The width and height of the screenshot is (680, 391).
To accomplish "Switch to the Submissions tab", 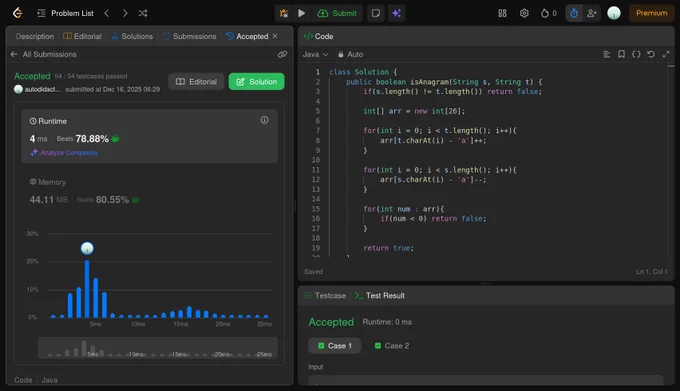I will coord(190,36).
